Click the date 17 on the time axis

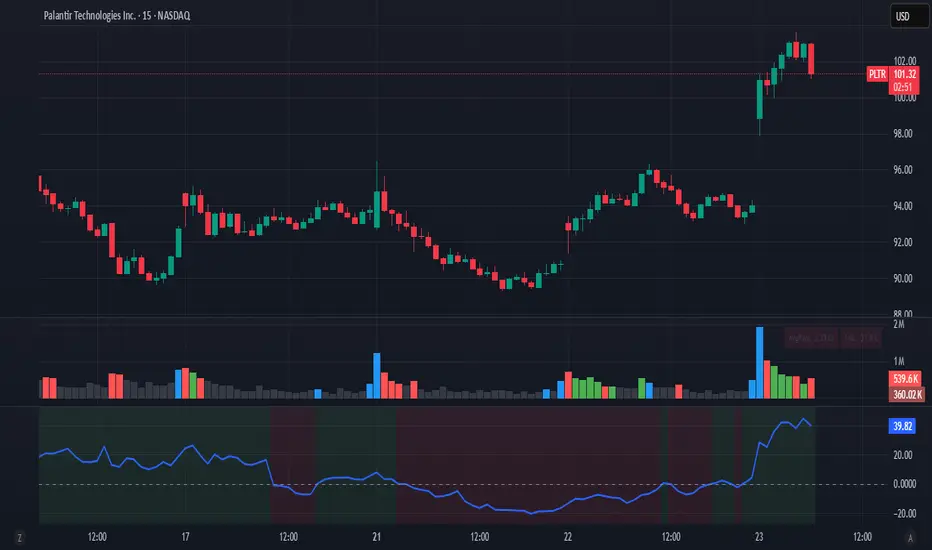(x=185, y=537)
